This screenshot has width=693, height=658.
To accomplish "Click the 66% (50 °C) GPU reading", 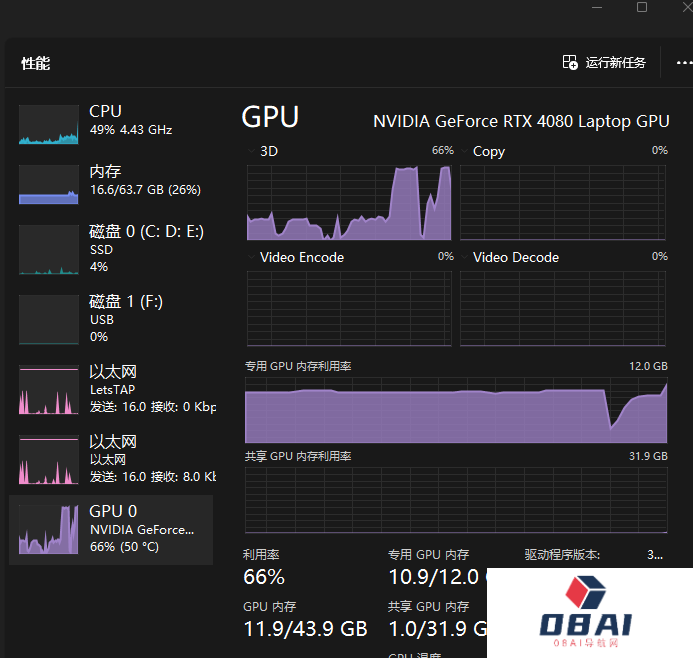I will (124, 547).
